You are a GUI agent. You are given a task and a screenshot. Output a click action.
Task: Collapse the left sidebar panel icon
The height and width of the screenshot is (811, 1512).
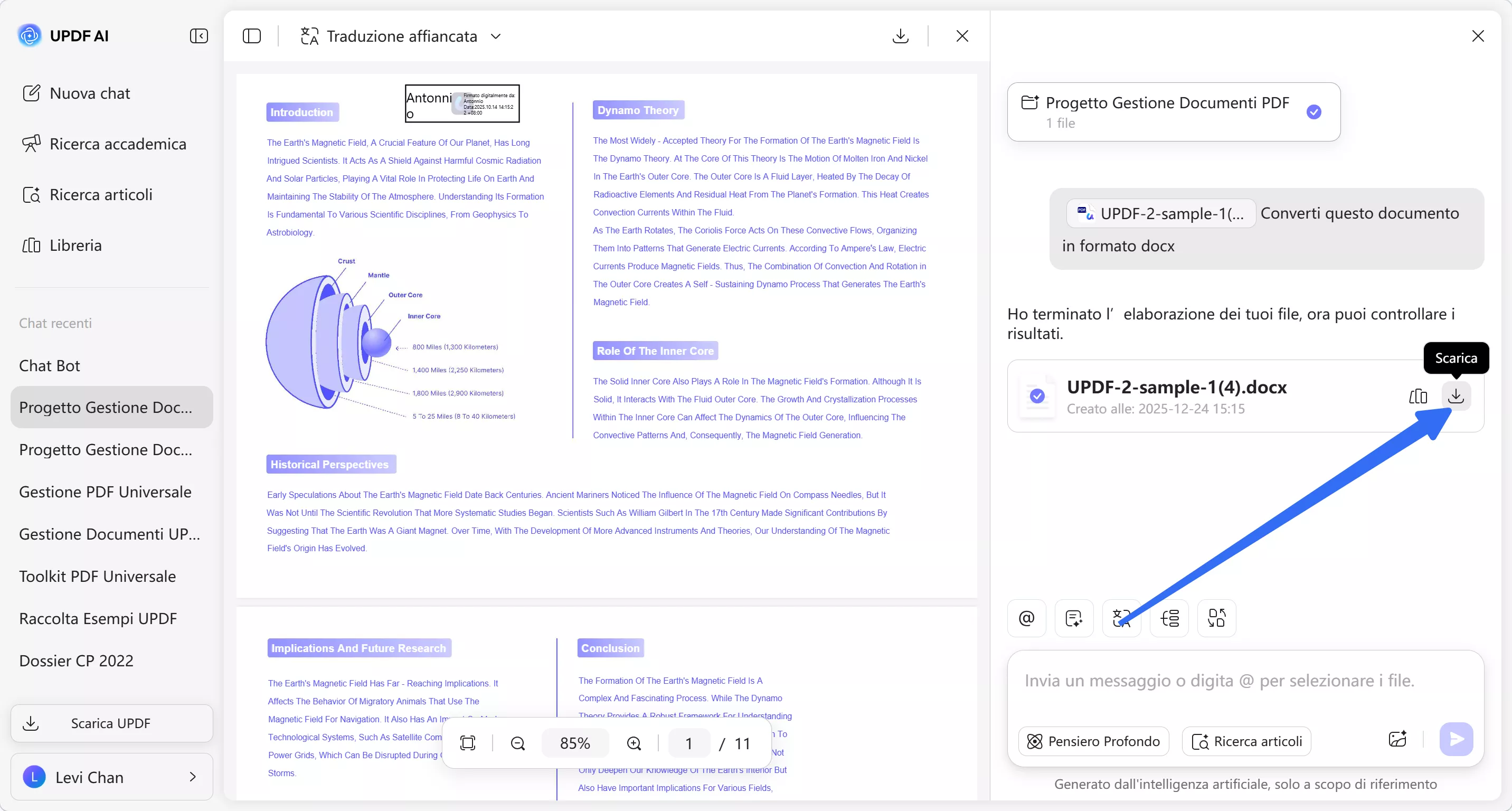199,36
